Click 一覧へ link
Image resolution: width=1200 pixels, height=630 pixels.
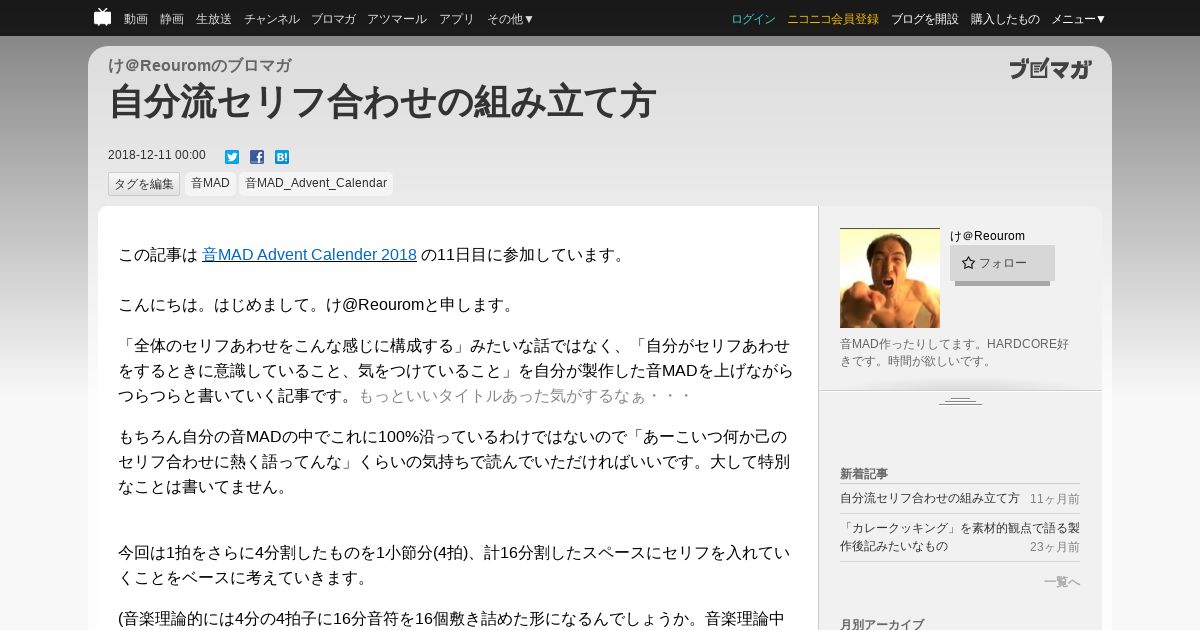coord(1062,582)
